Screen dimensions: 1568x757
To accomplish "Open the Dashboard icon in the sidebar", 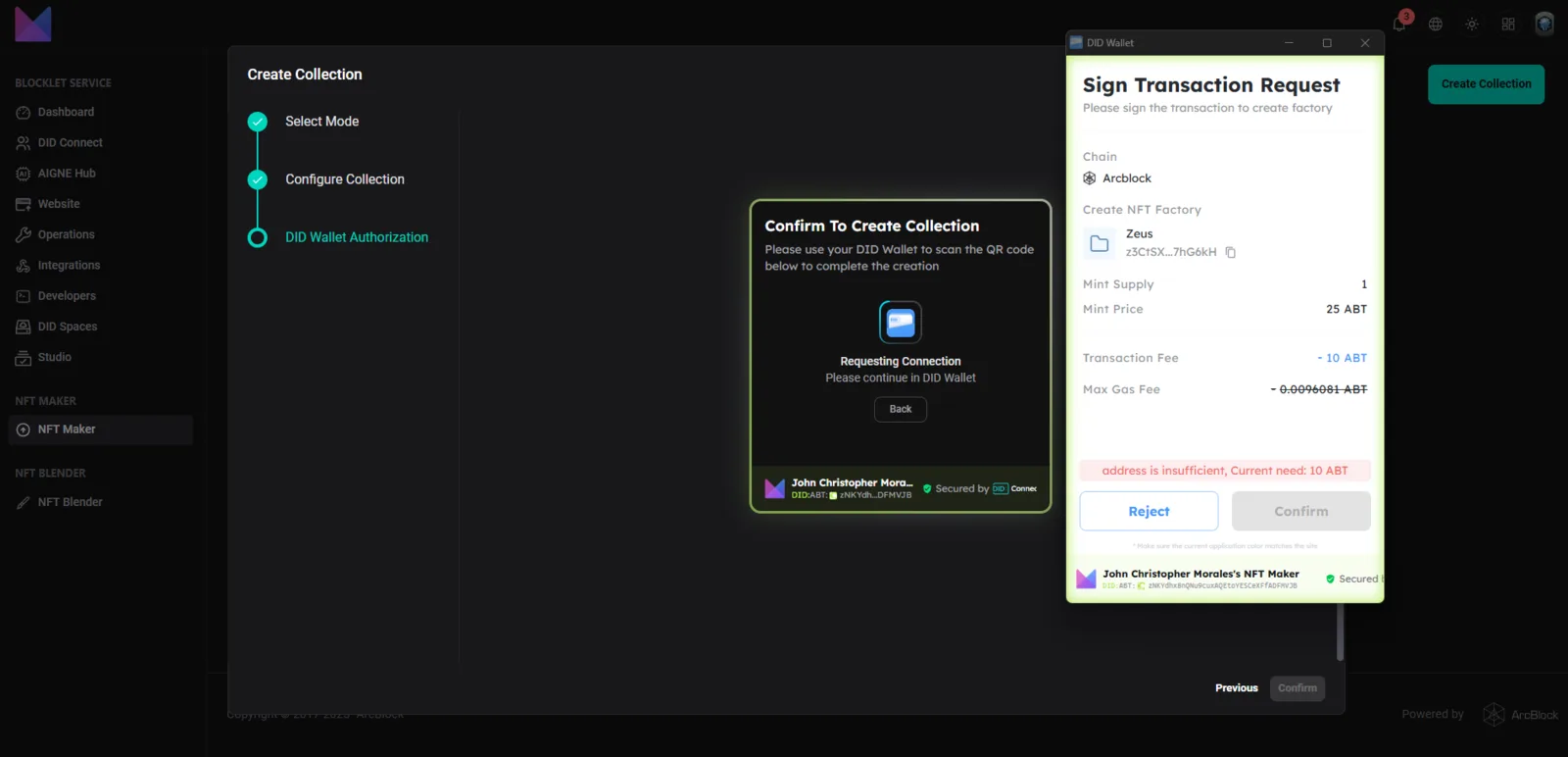I will 24,113.
